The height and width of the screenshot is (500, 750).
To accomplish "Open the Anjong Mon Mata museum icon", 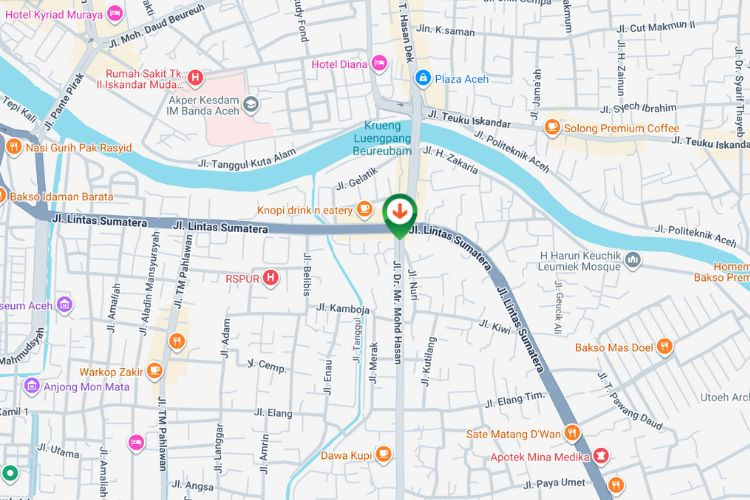I will tap(32, 386).
